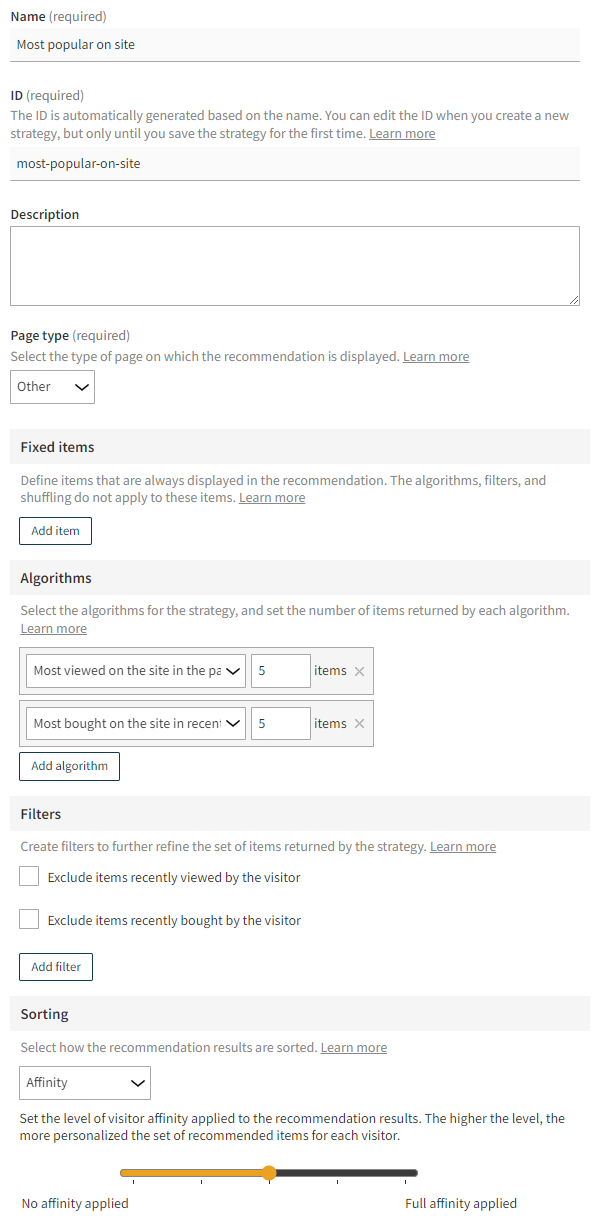Viewport: 600px width, 1221px height.
Task: Open the Page type dropdown showing Other
Action: pyautogui.click(x=52, y=386)
